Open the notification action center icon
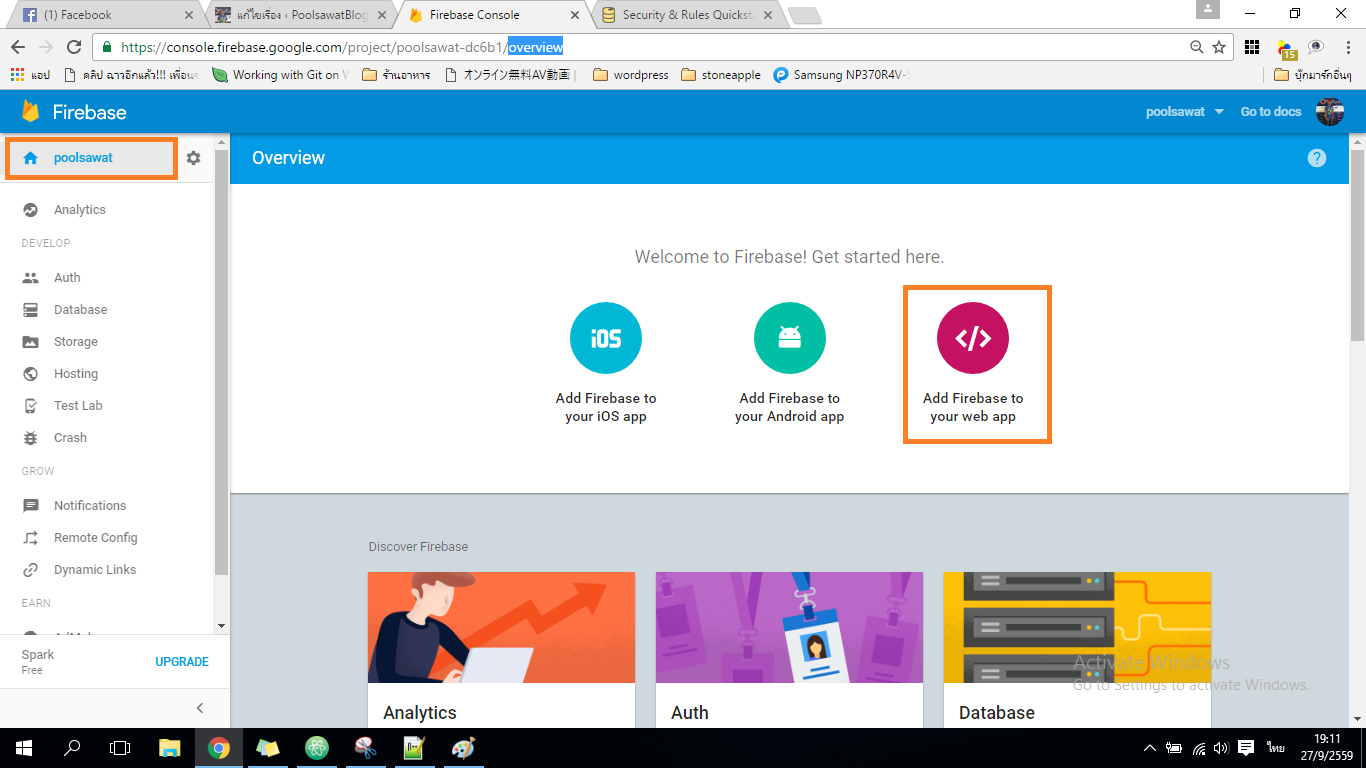Viewport: 1366px width, 768px height. click(x=1246, y=748)
